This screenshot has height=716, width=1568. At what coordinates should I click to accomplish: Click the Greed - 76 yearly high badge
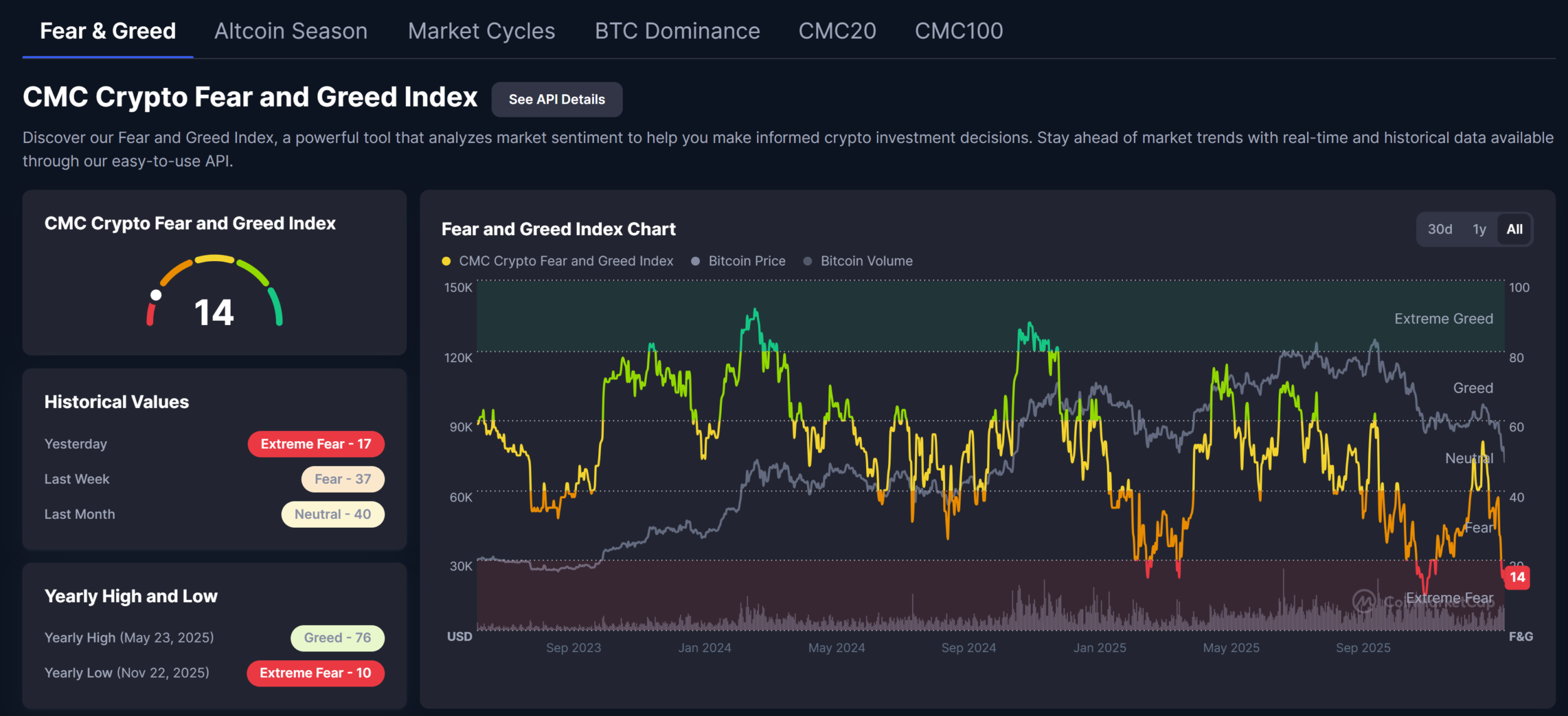pyautogui.click(x=337, y=638)
